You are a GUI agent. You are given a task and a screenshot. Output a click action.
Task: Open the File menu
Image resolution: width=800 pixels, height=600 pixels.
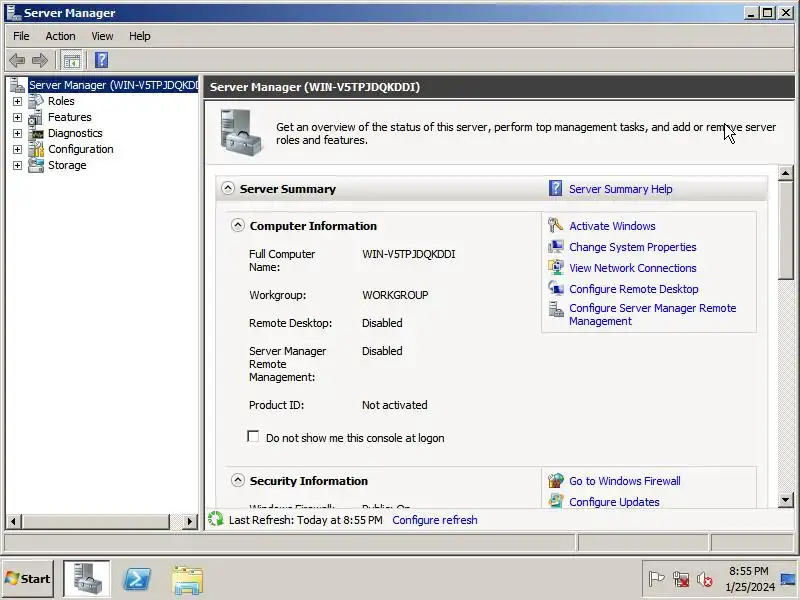tap(21, 36)
